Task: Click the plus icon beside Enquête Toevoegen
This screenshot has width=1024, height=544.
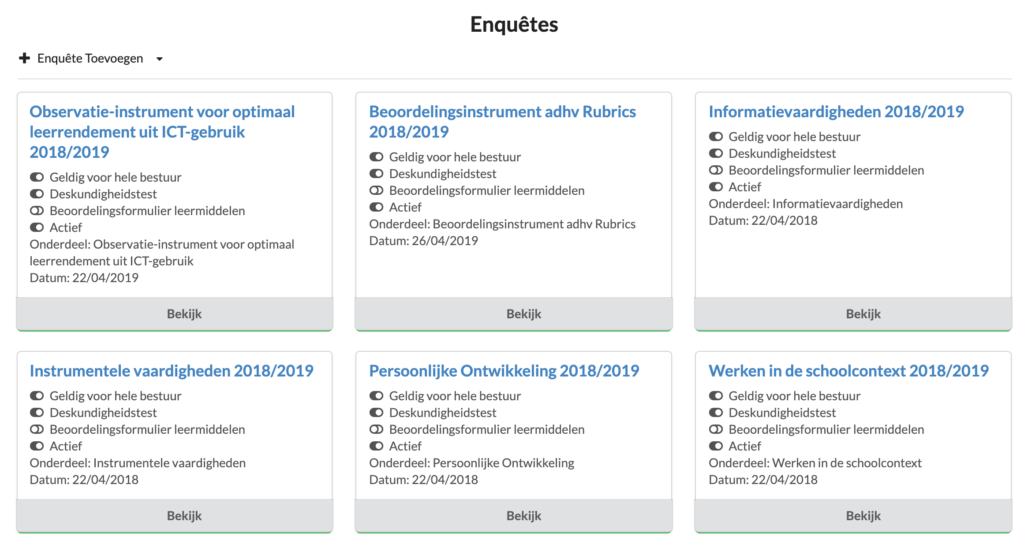Action: (x=24, y=58)
